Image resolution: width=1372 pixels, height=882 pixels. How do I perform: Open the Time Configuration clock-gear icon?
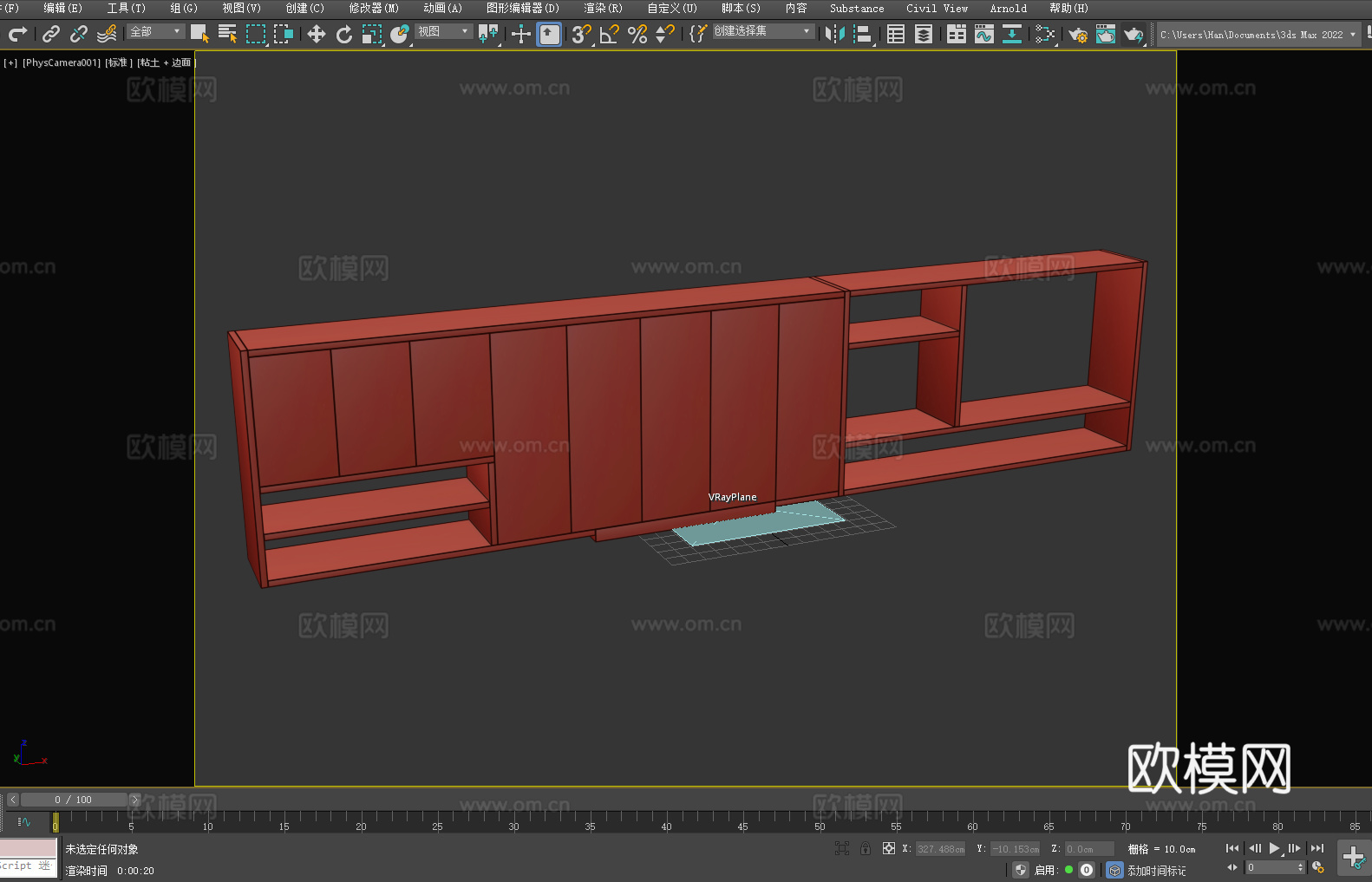tap(1318, 867)
